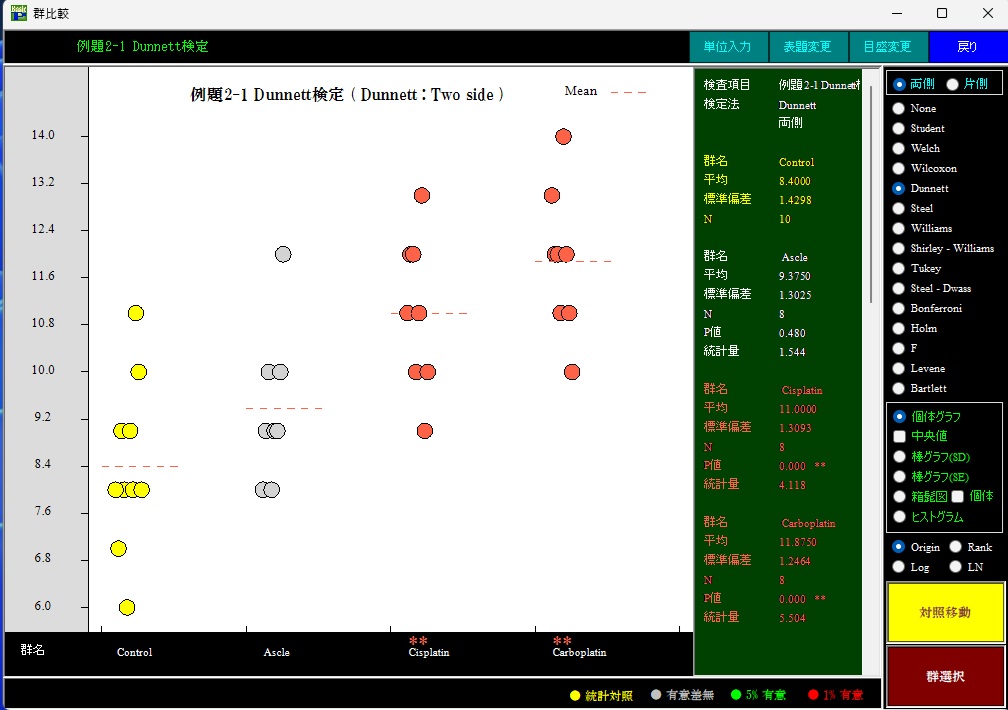The height and width of the screenshot is (710, 1008).
Task: Show the ヒストグラム histogram view
Action: click(x=897, y=517)
